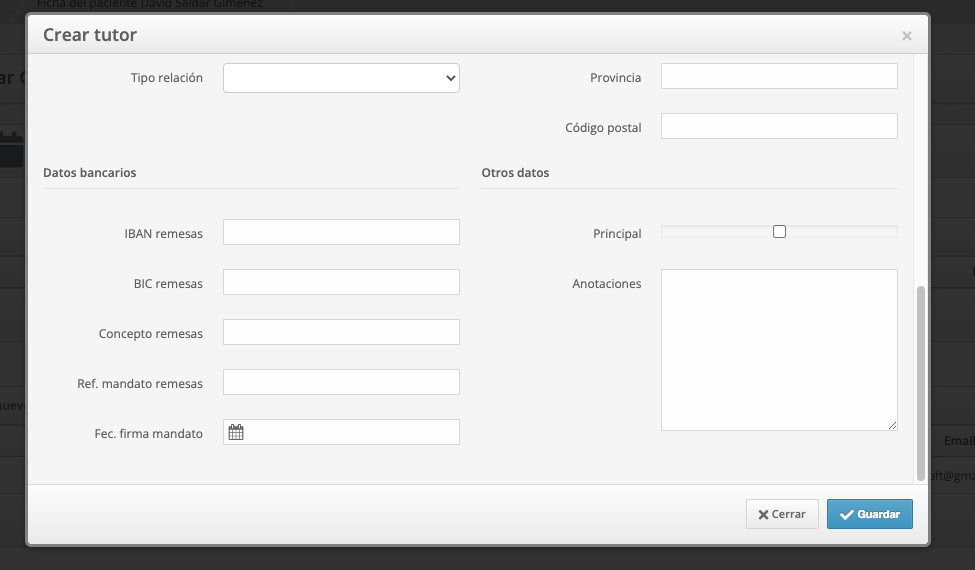Click the Anotaciones resize handle corner
The image size is (975, 570).
[892, 425]
